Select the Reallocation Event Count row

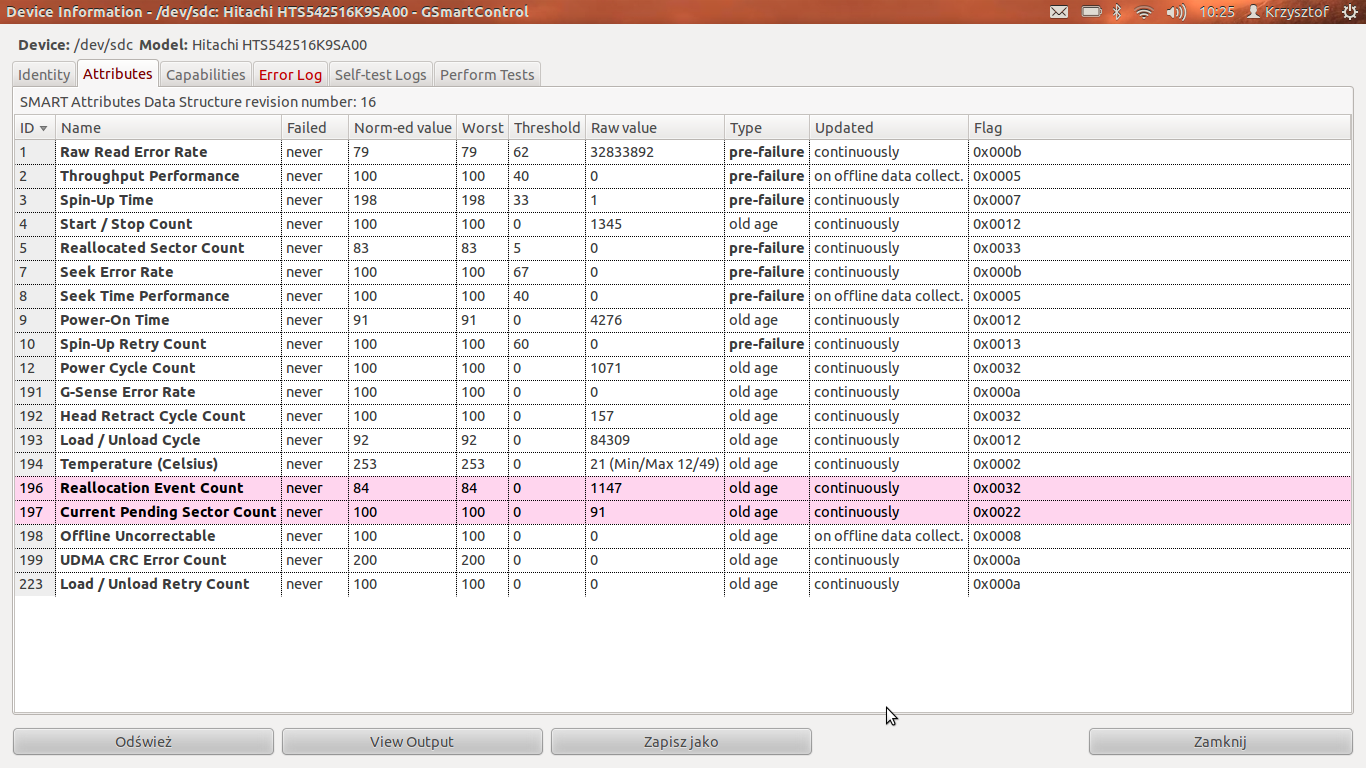[x=683, y=488]
